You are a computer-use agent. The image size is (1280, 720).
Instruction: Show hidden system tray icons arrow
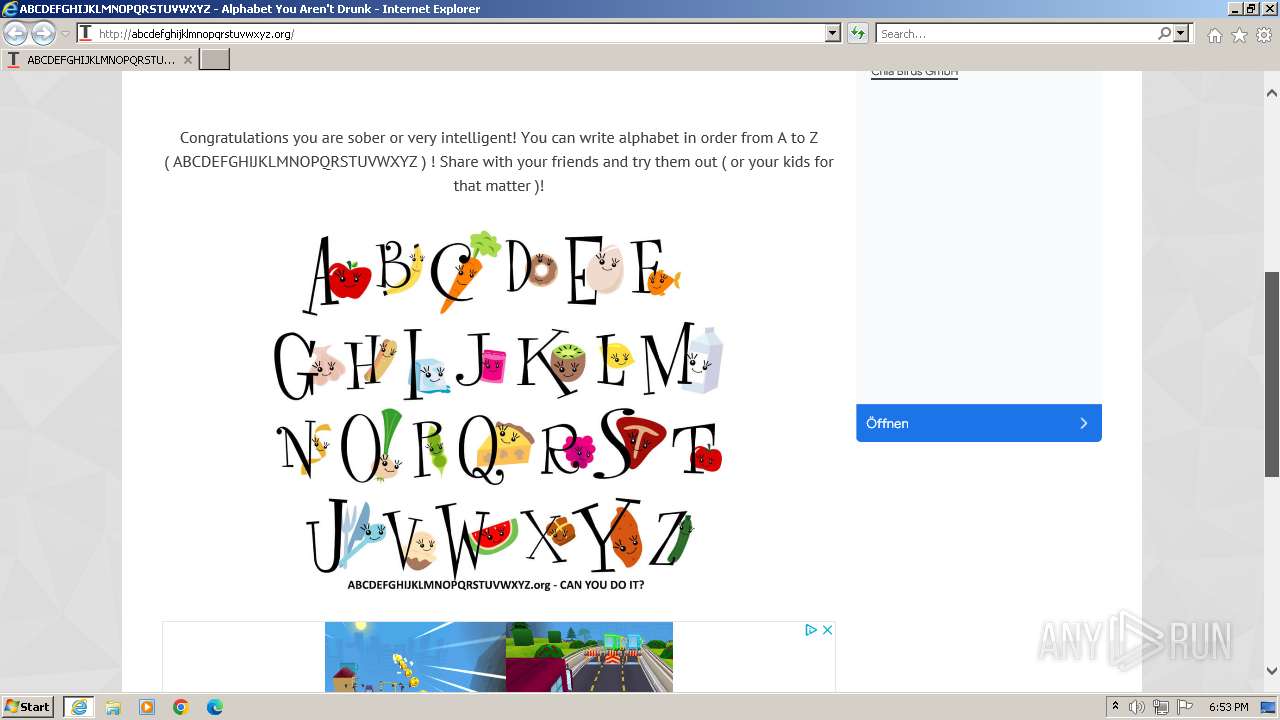pos(1115,707)
